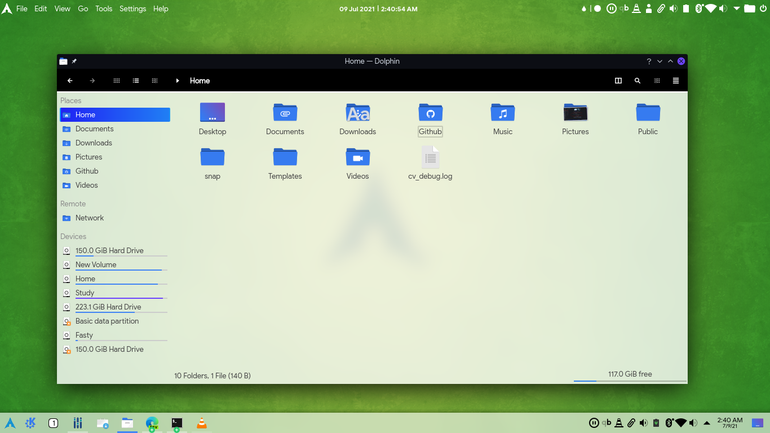Open the Settings menu
Viewport: 770px width, 433px height.
133,9
